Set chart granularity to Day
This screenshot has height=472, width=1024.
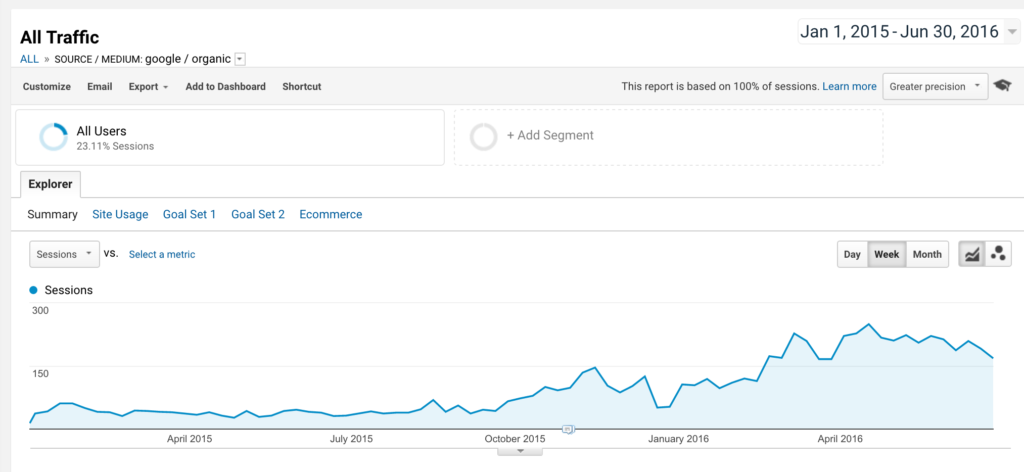point(852,254)
